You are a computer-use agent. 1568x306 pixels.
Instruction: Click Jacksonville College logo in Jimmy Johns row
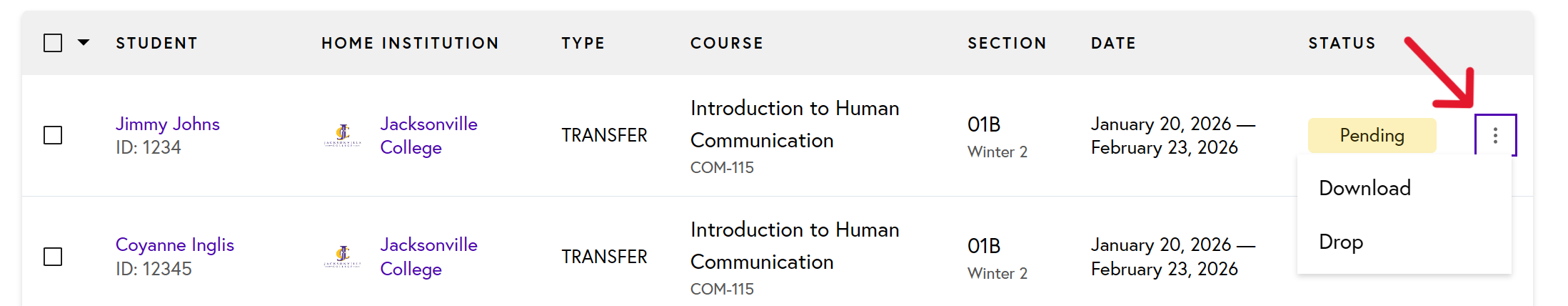(x=343, y=135)
